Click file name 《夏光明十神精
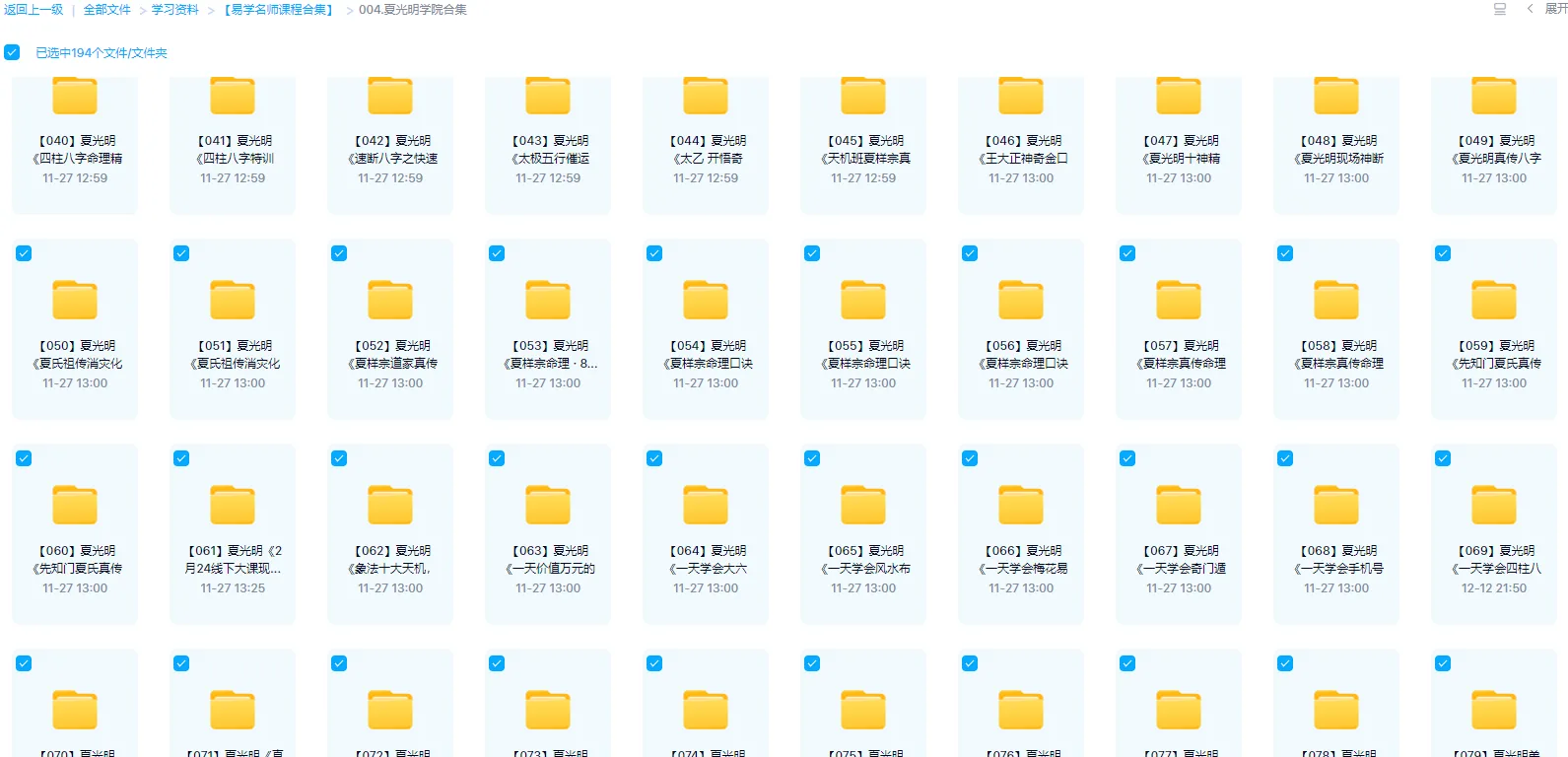Viewport: 1568px width, 757px height. point(1181,159)
